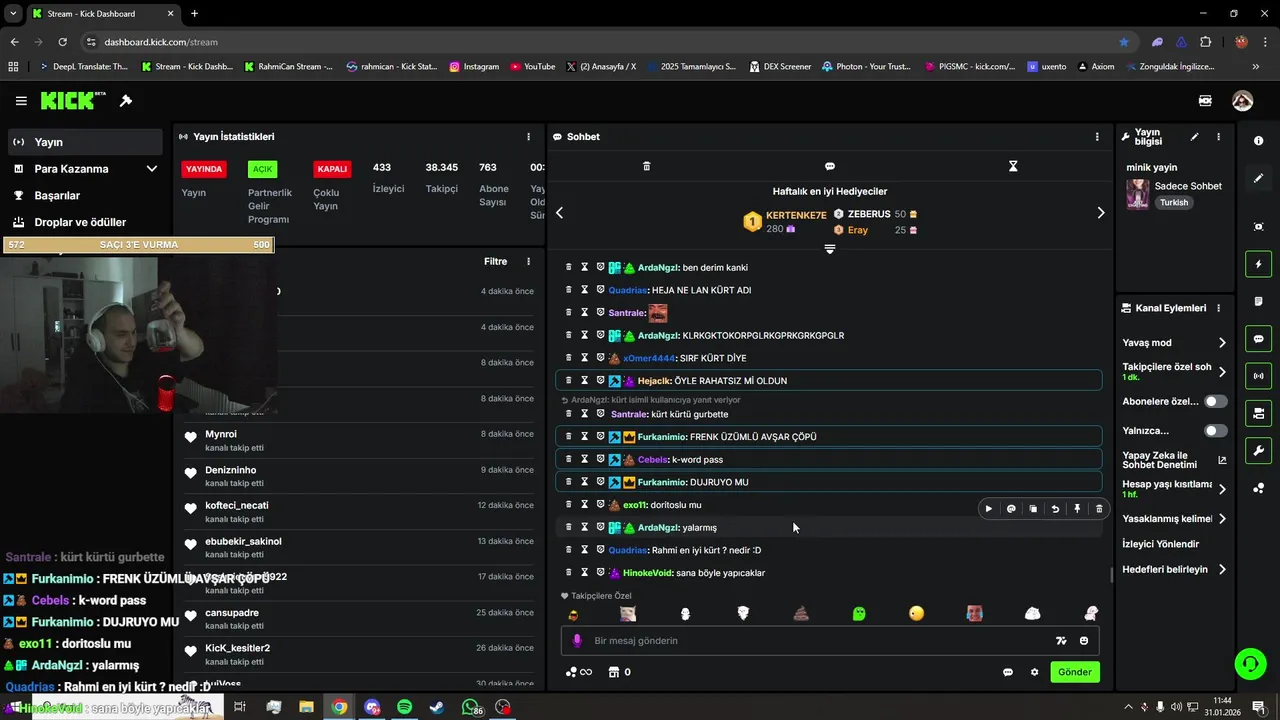Click the hammer icon next to Kick logo
This screenshot has width=1280, height=720.
point(126,101)
